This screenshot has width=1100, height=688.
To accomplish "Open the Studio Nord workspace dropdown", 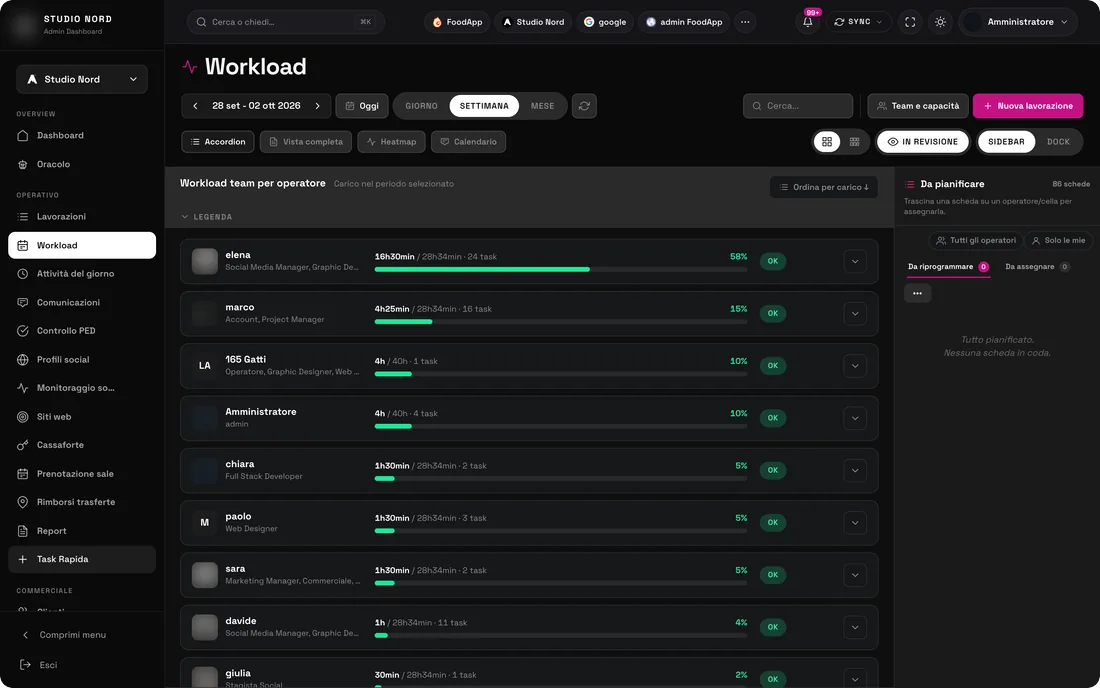I will (x=82, y=79).
